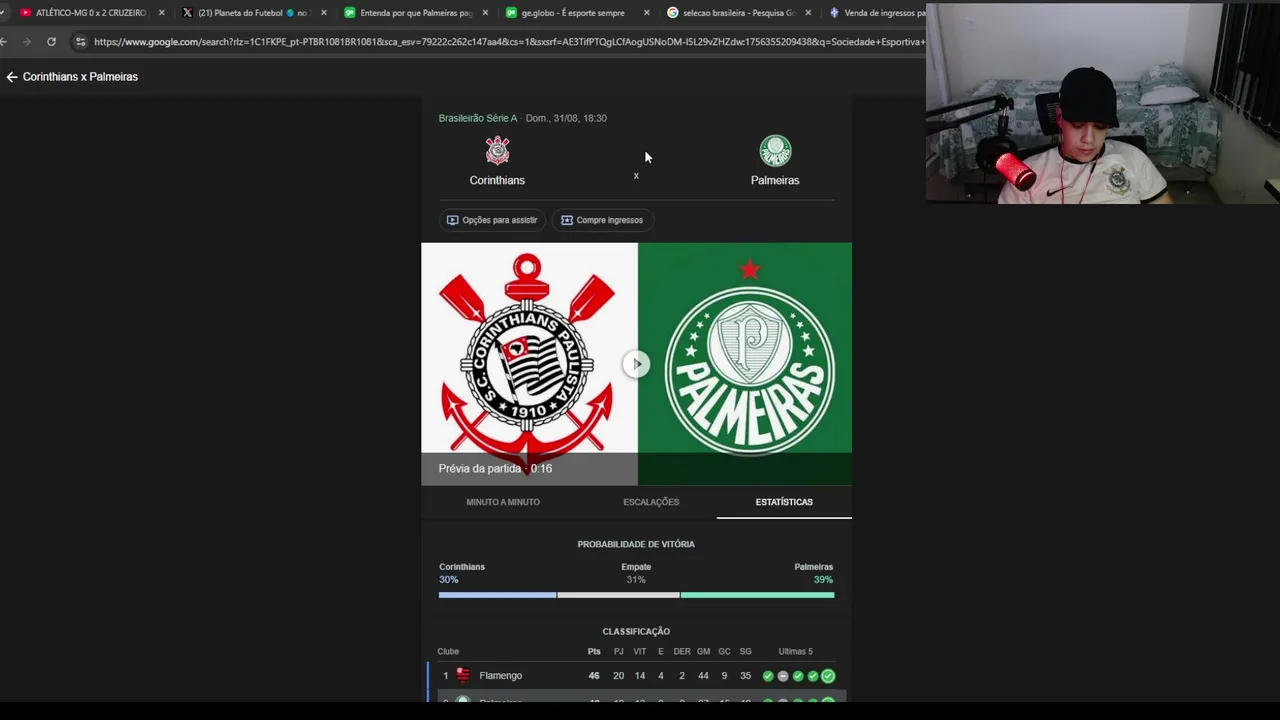The height and width of the screenshot is (720, 1280).
Task: Close the Entenda por que Palmeiras tab
Action: (485, 13)
